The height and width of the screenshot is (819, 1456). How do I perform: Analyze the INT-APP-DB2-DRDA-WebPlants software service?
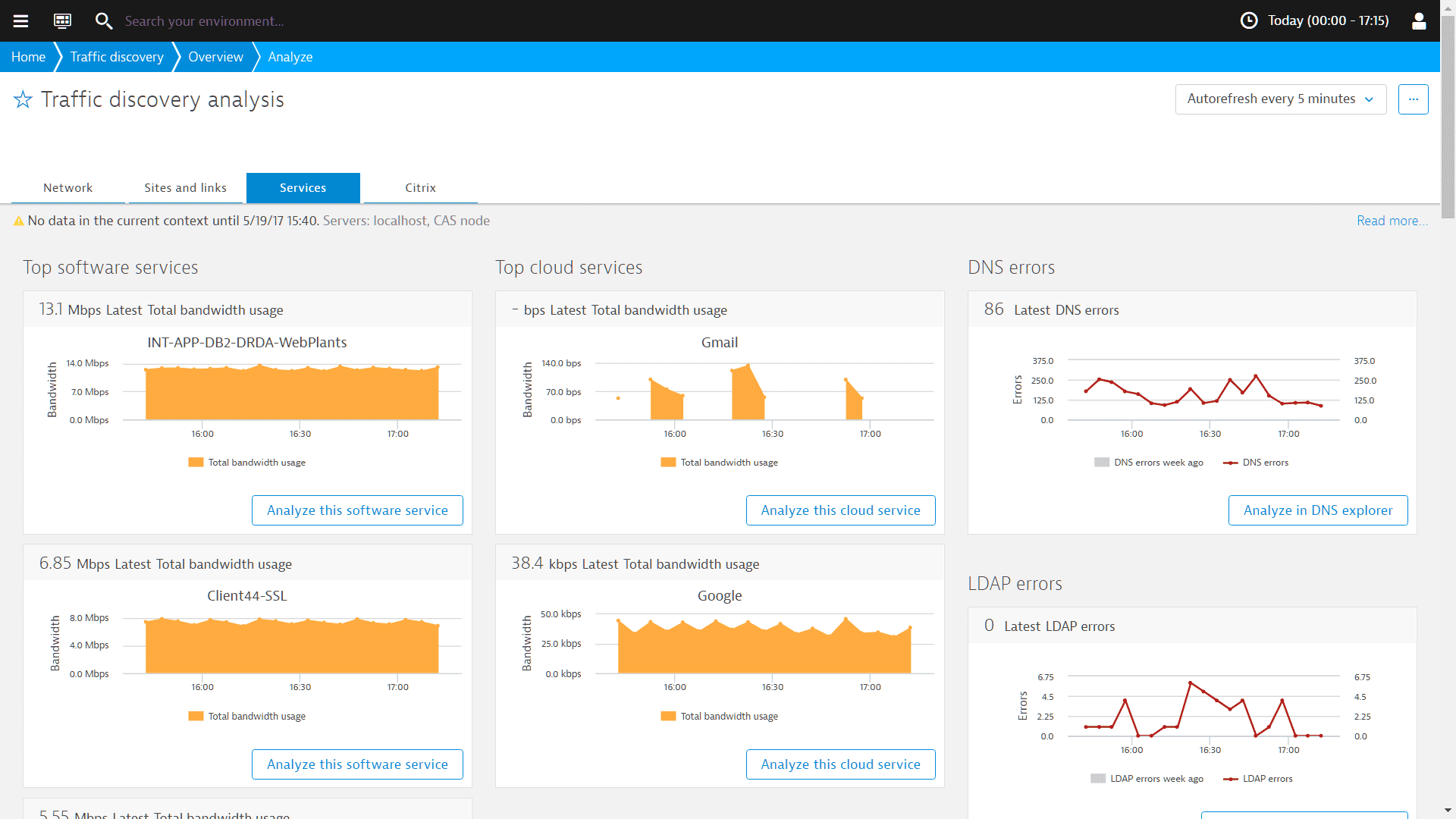(x=357, y=510)
